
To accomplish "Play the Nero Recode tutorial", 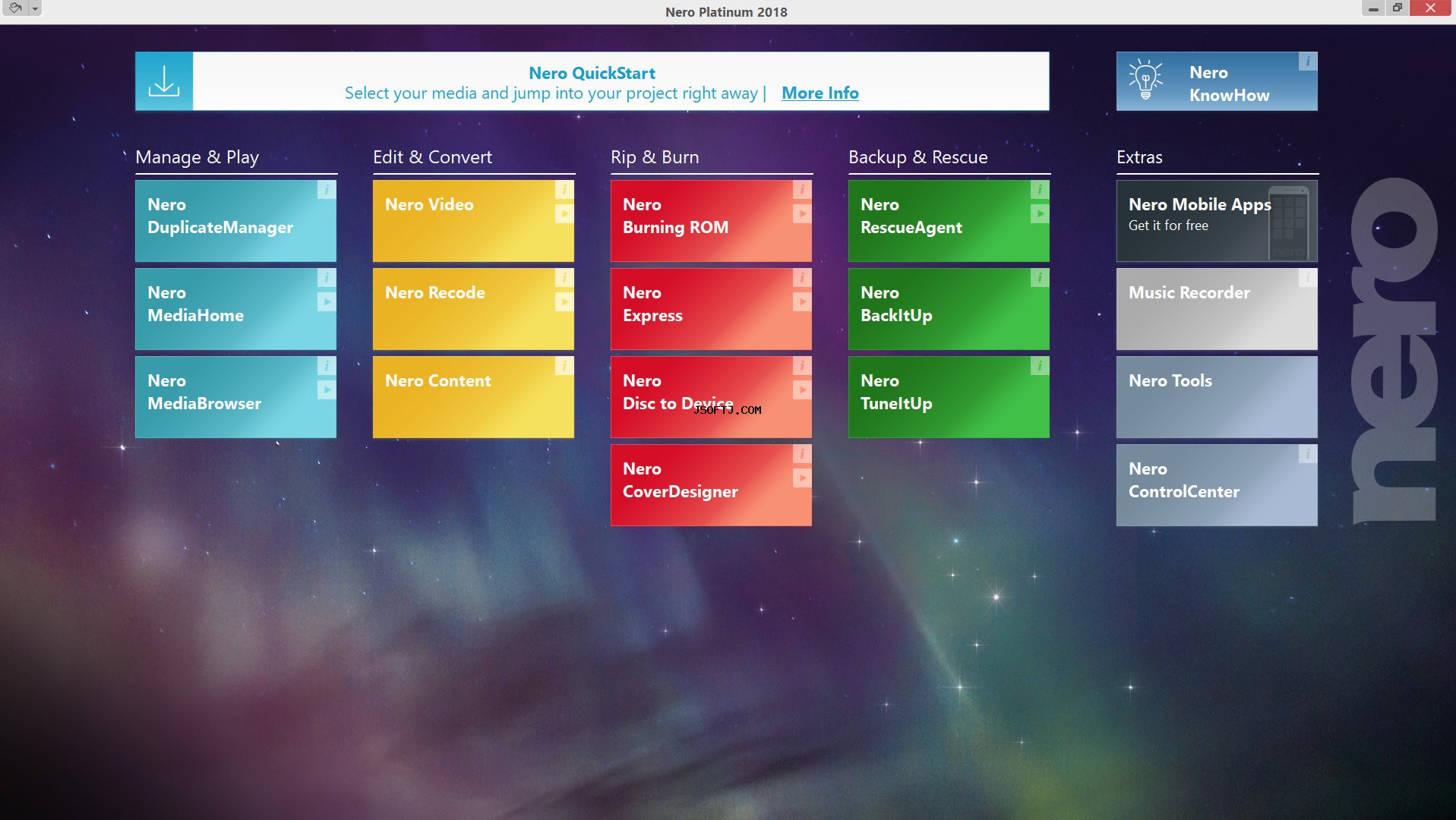I will (x=564, y=302).
